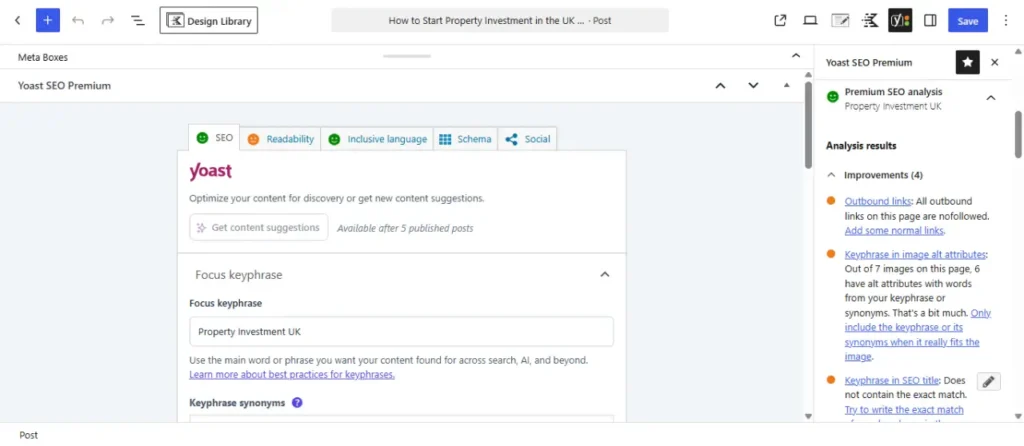
Task: Open the Design Library
Action: 208,20
